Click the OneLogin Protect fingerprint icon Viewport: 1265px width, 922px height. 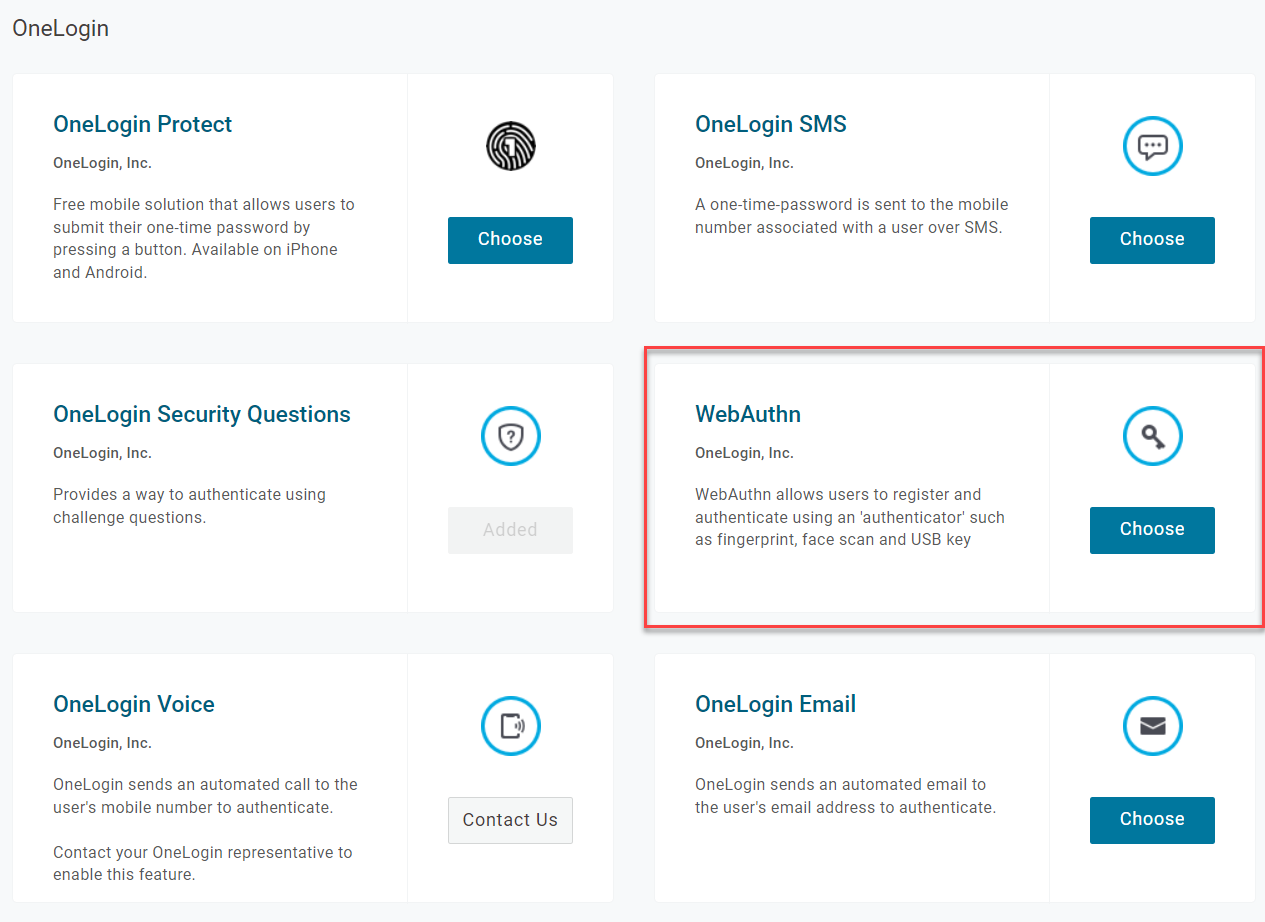tap(510, 146)
